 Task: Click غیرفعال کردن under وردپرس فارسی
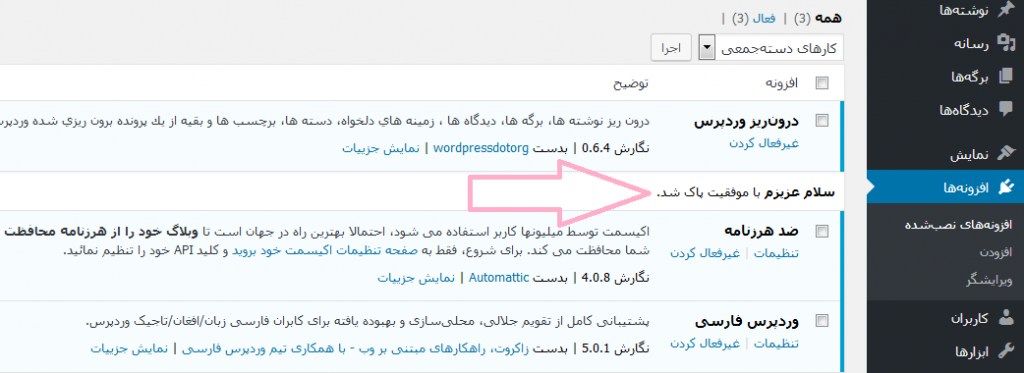705,344
